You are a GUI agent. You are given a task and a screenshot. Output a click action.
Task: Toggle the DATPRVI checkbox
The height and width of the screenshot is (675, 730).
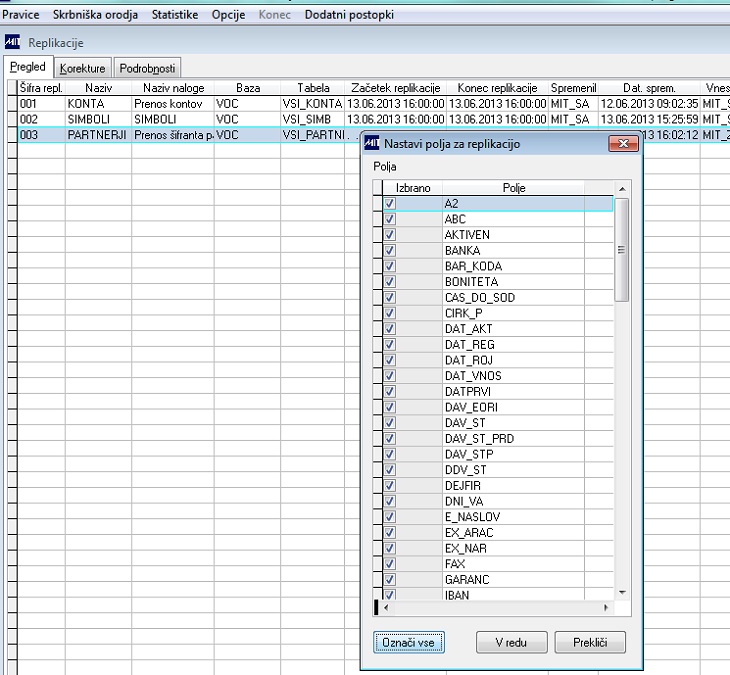point(390,392)
